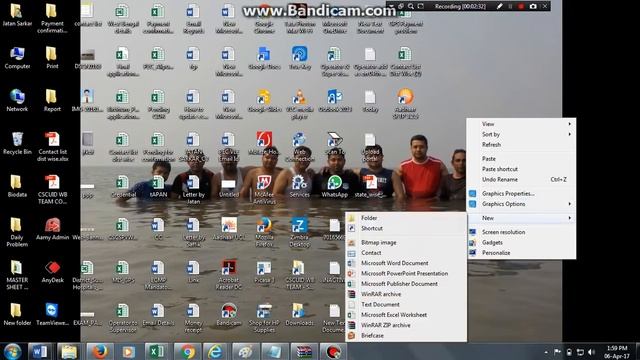Click the Bandicam stop recording button
Screen dimensions: 640x360
[521, 6]
